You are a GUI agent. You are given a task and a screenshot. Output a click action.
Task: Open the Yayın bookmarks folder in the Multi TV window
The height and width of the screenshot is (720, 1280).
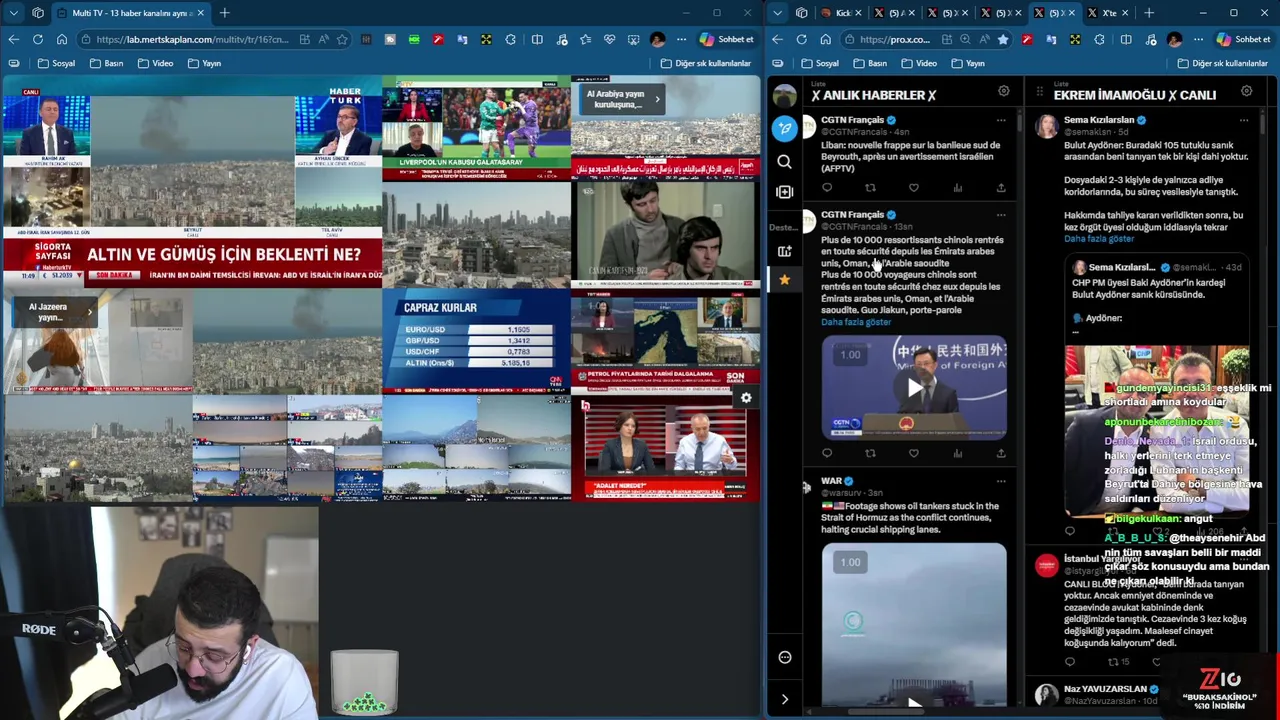pos(204,63)
